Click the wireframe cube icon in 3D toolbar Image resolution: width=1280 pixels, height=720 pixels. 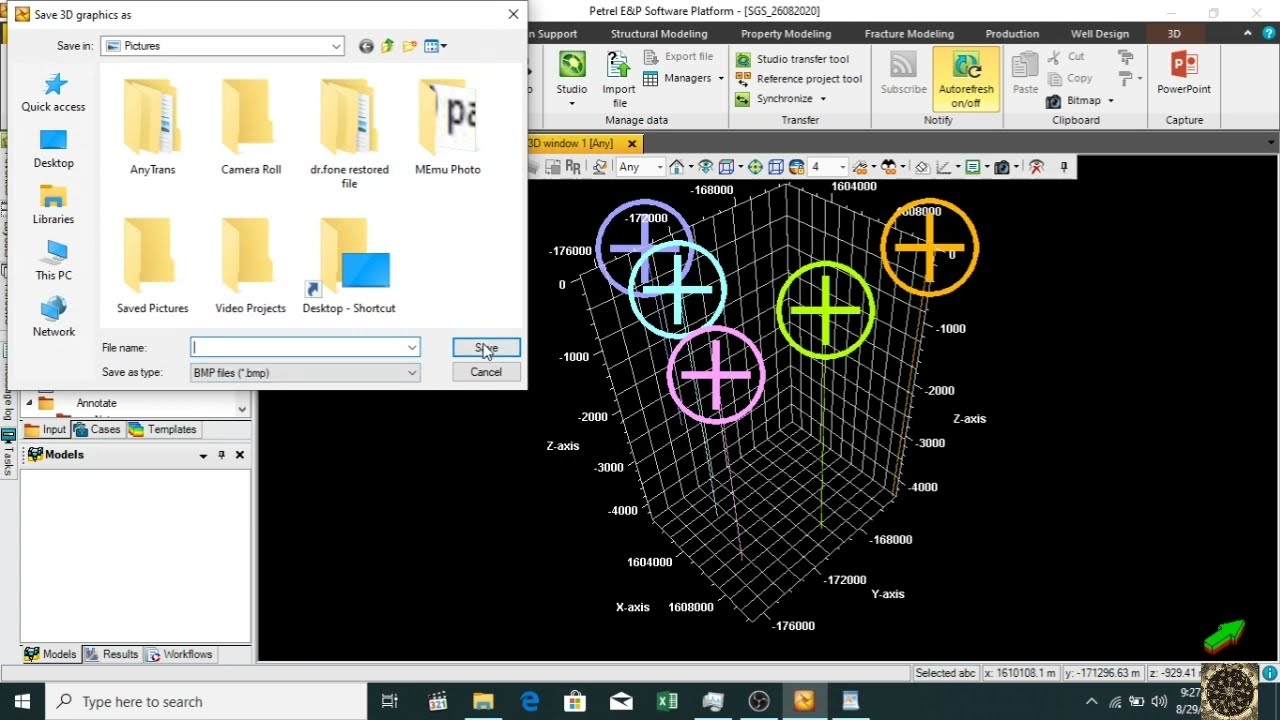[x=776, y=167]
